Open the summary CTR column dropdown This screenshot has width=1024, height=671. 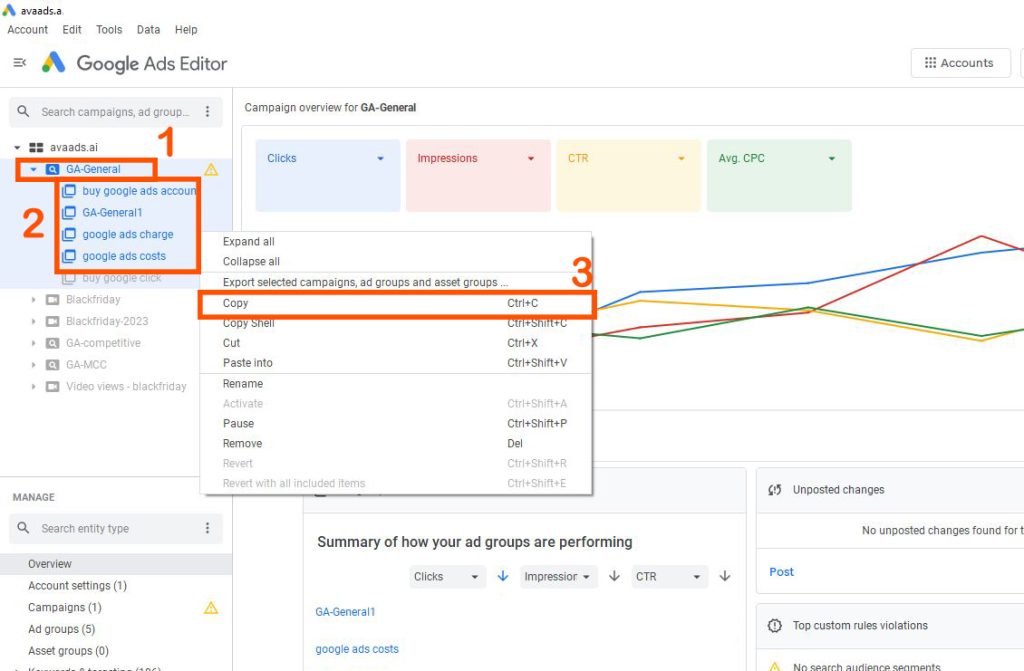coord(670,576)
